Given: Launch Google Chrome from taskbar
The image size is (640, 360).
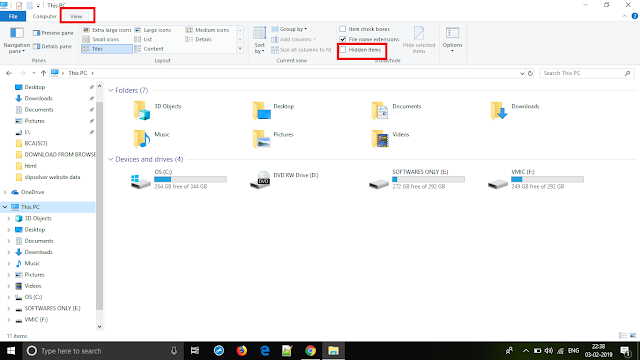Looking at the screenshot, I should pos(310,351).
